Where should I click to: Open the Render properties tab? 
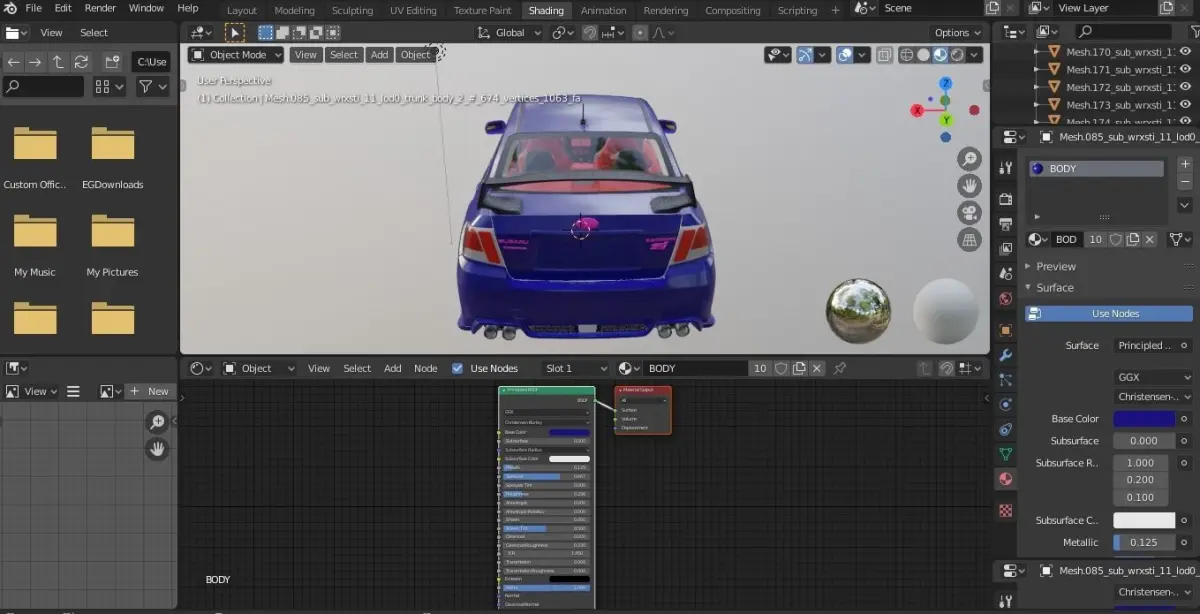(1006, 199)
